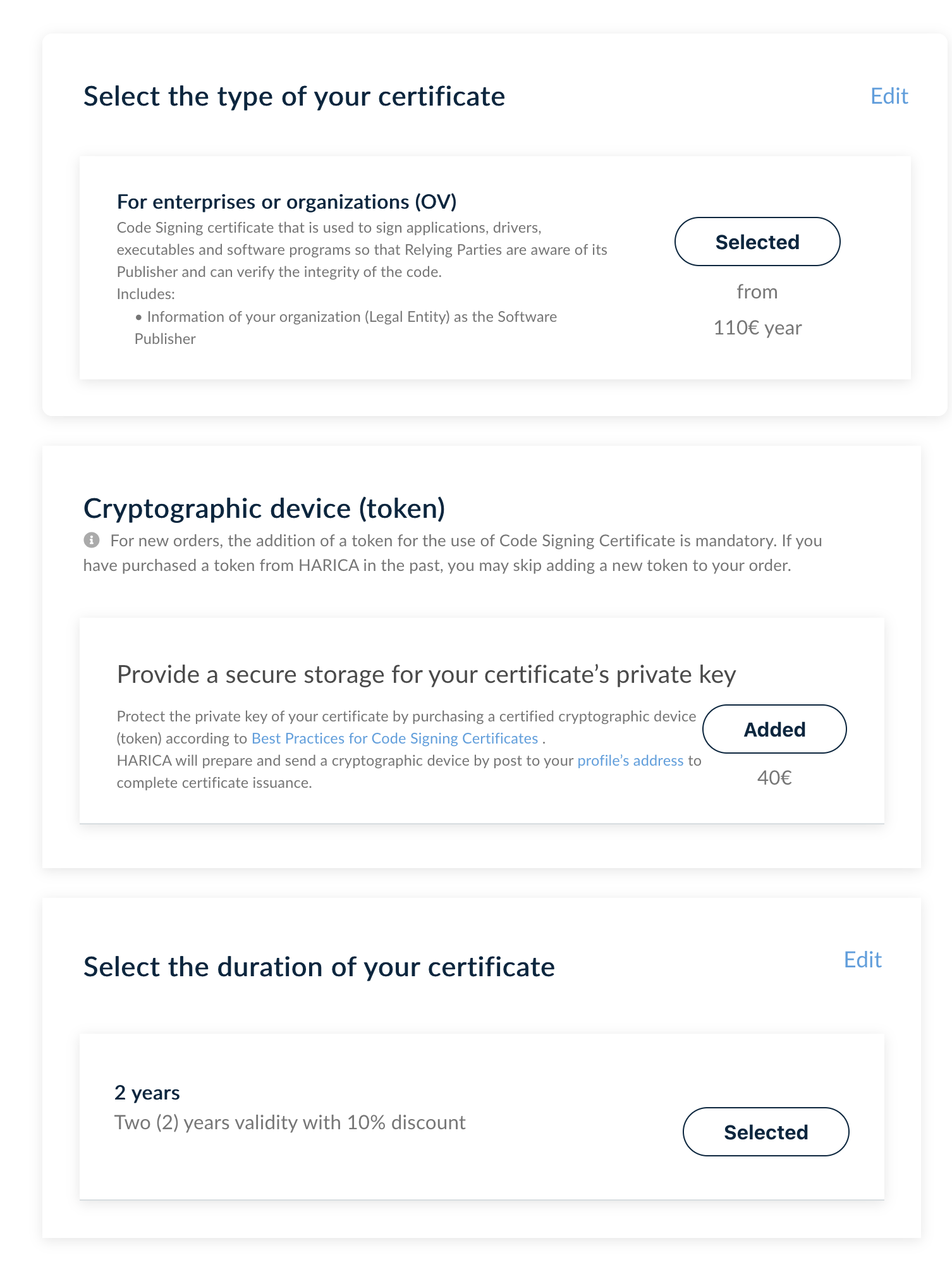
Task: Click the Selected button for 2 years
Action: [x=765, y=1132]
